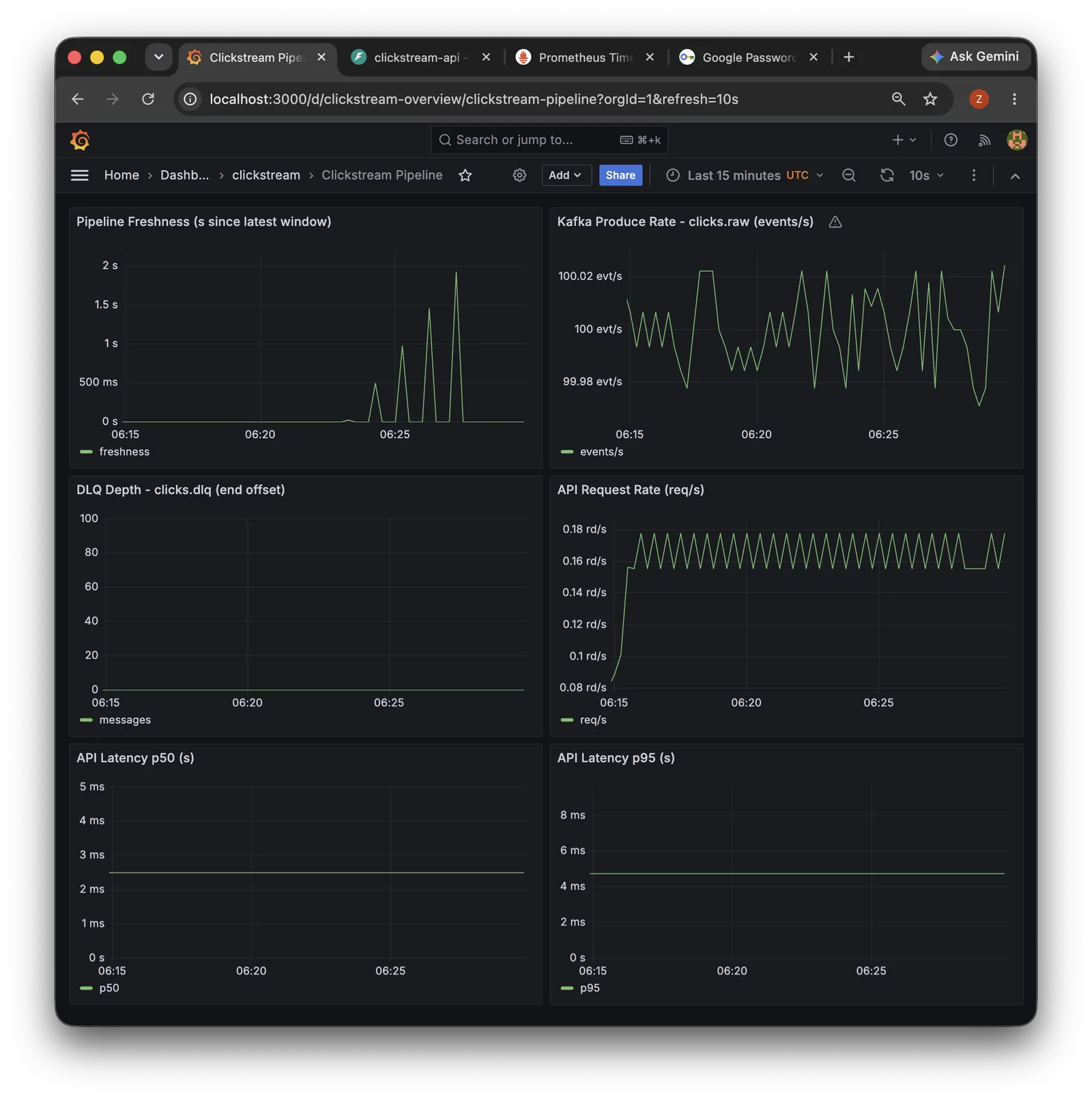This screenshot has height=1099, width=1092.
Task: Star the Clickstream Pipeline dashboard
Action: tap(465, 175)
